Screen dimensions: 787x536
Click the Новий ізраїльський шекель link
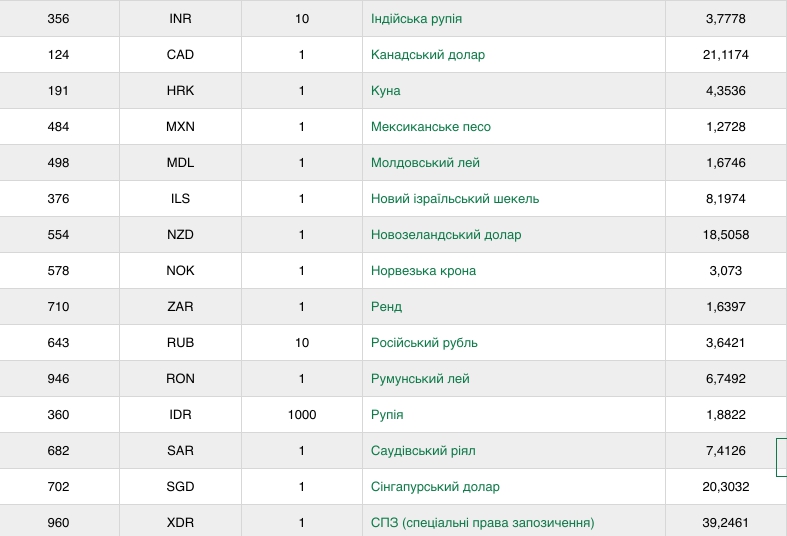[x=454, y=199]
